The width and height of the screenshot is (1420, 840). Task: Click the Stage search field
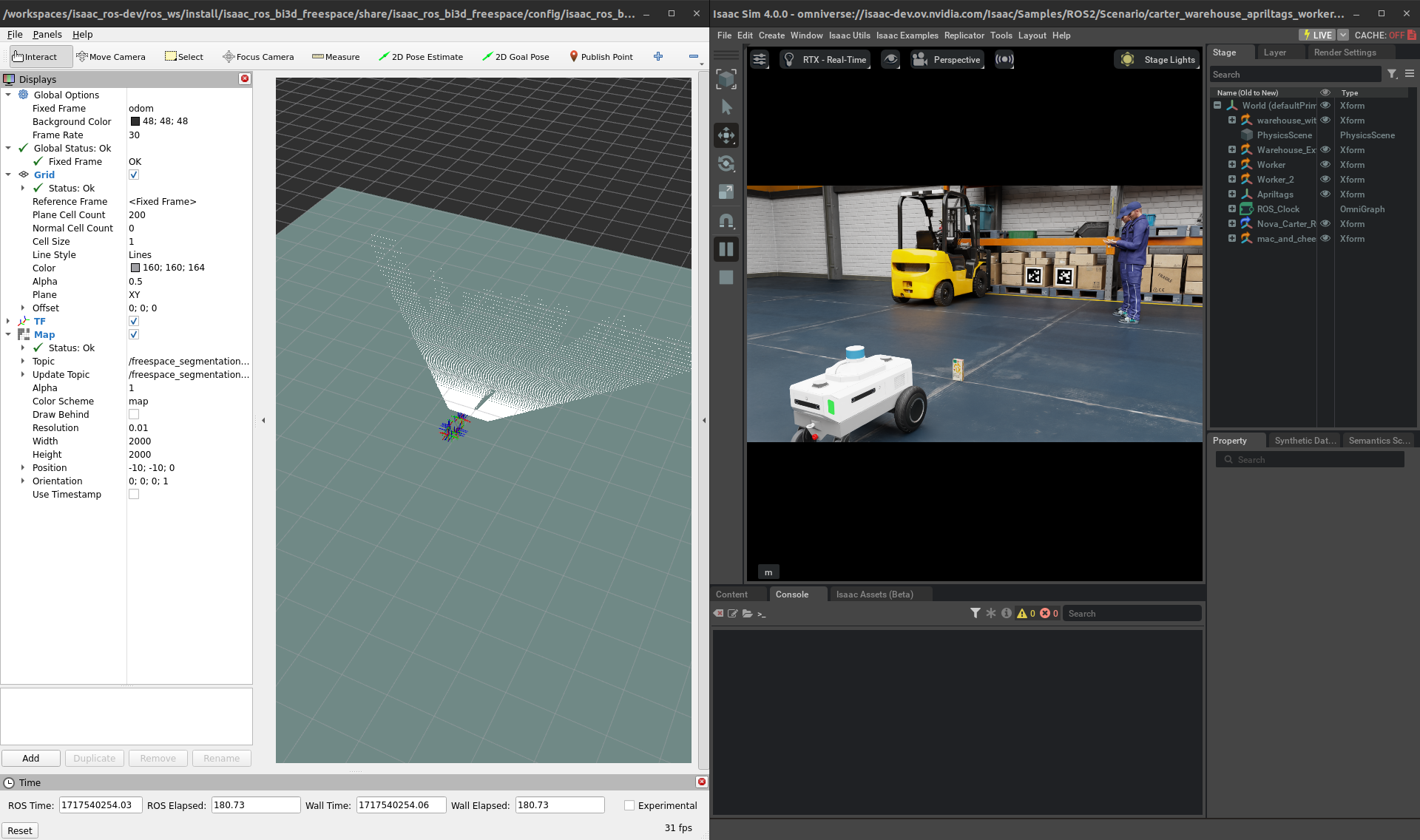click(x=1294, y=75)
